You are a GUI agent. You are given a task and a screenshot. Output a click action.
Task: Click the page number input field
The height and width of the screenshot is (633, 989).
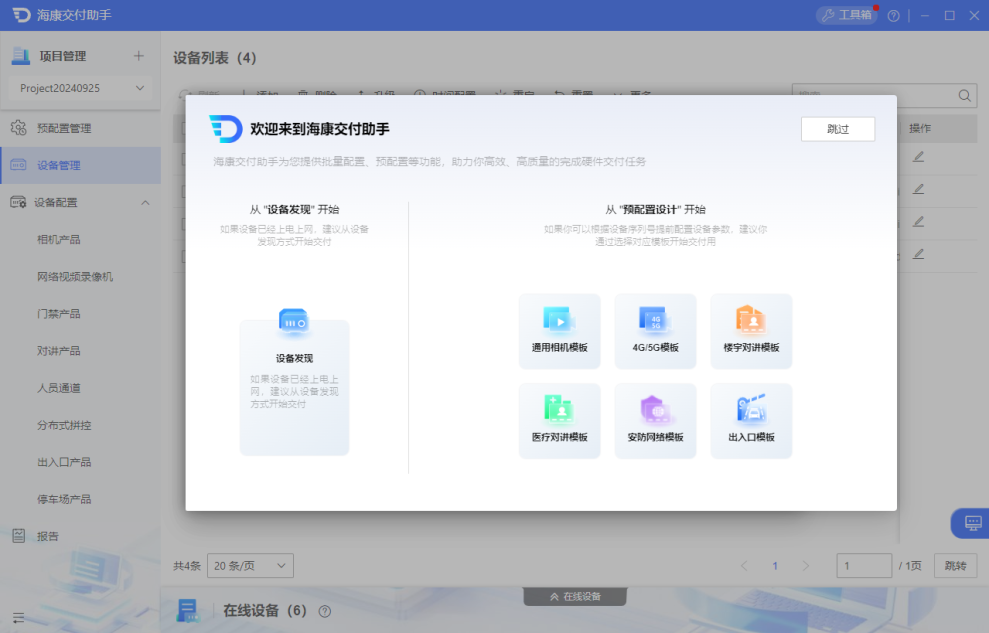(863, 566)
